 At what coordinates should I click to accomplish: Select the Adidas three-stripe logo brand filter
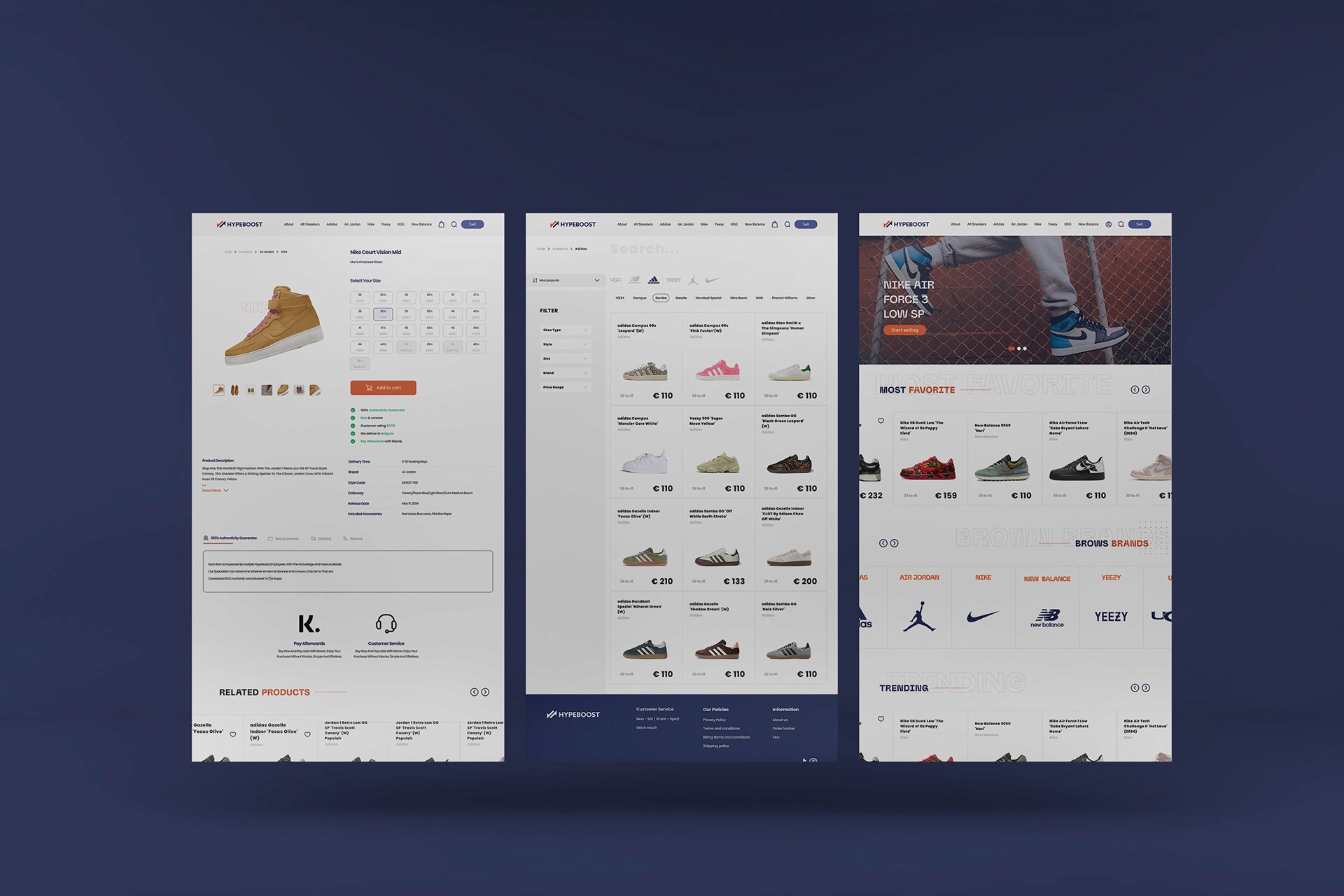click(x=653, y=280)
